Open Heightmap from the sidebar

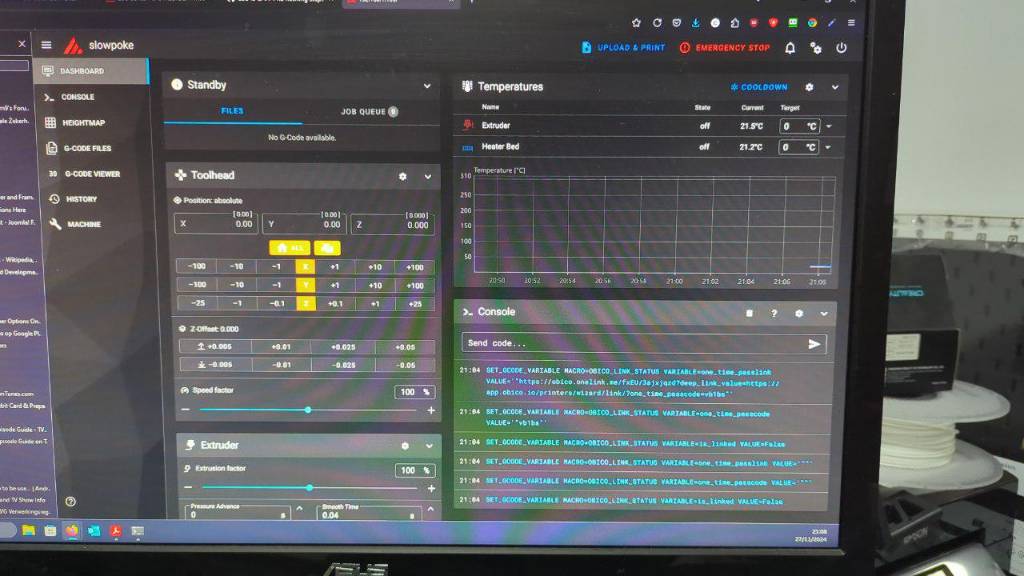[83, 123]
